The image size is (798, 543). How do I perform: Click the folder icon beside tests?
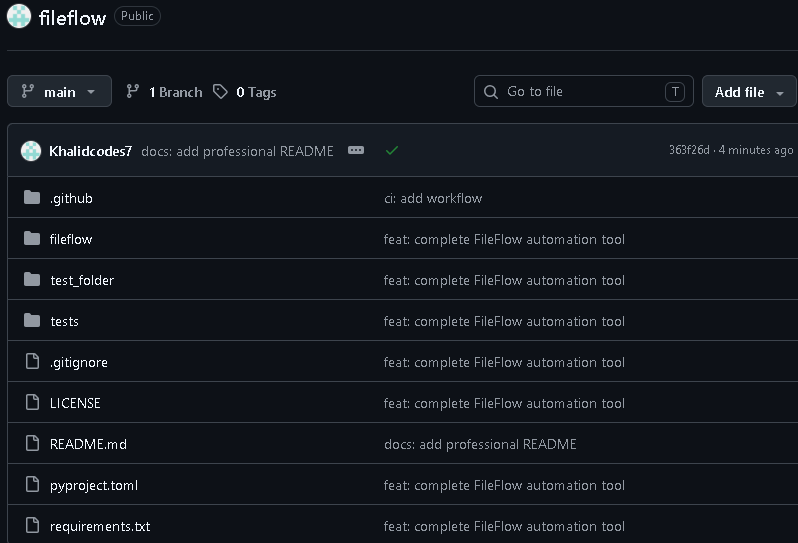(x=32, y=321)
